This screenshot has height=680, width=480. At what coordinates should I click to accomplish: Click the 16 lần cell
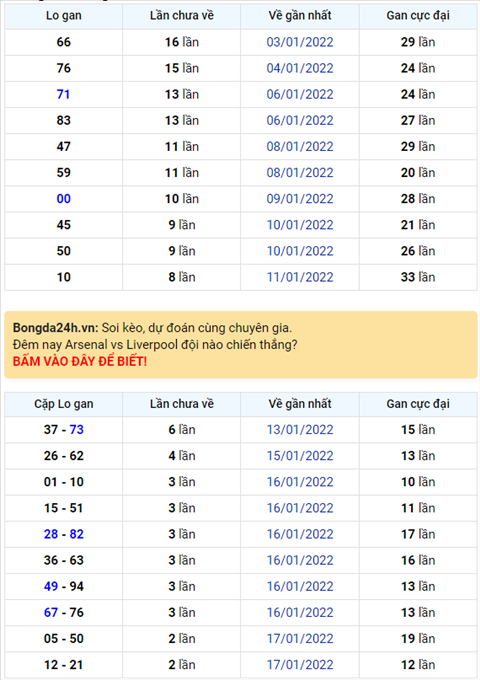tap(182, 42)
